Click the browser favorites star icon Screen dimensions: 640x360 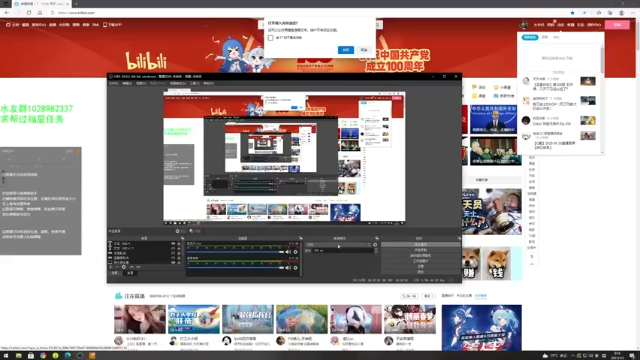tap(572, 13)
